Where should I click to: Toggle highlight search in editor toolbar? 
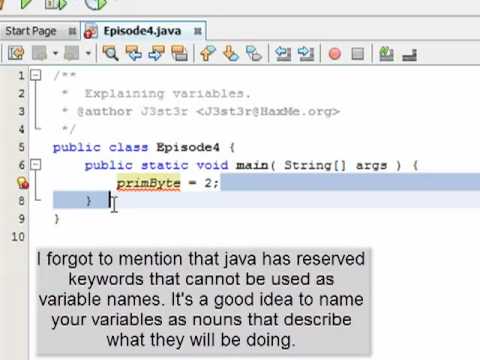[x=179, y=53]
